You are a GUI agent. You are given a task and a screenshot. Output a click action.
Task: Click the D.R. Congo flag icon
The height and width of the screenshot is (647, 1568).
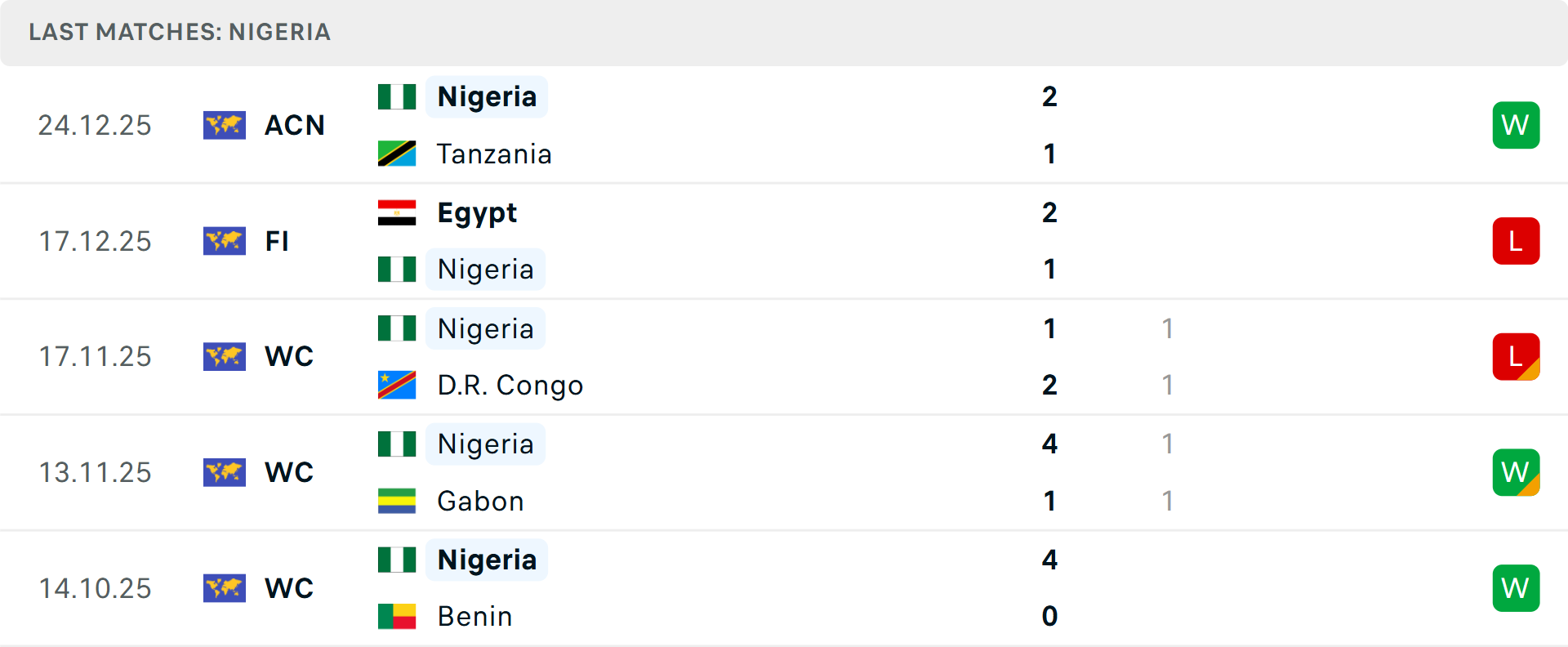coord(397,385)
